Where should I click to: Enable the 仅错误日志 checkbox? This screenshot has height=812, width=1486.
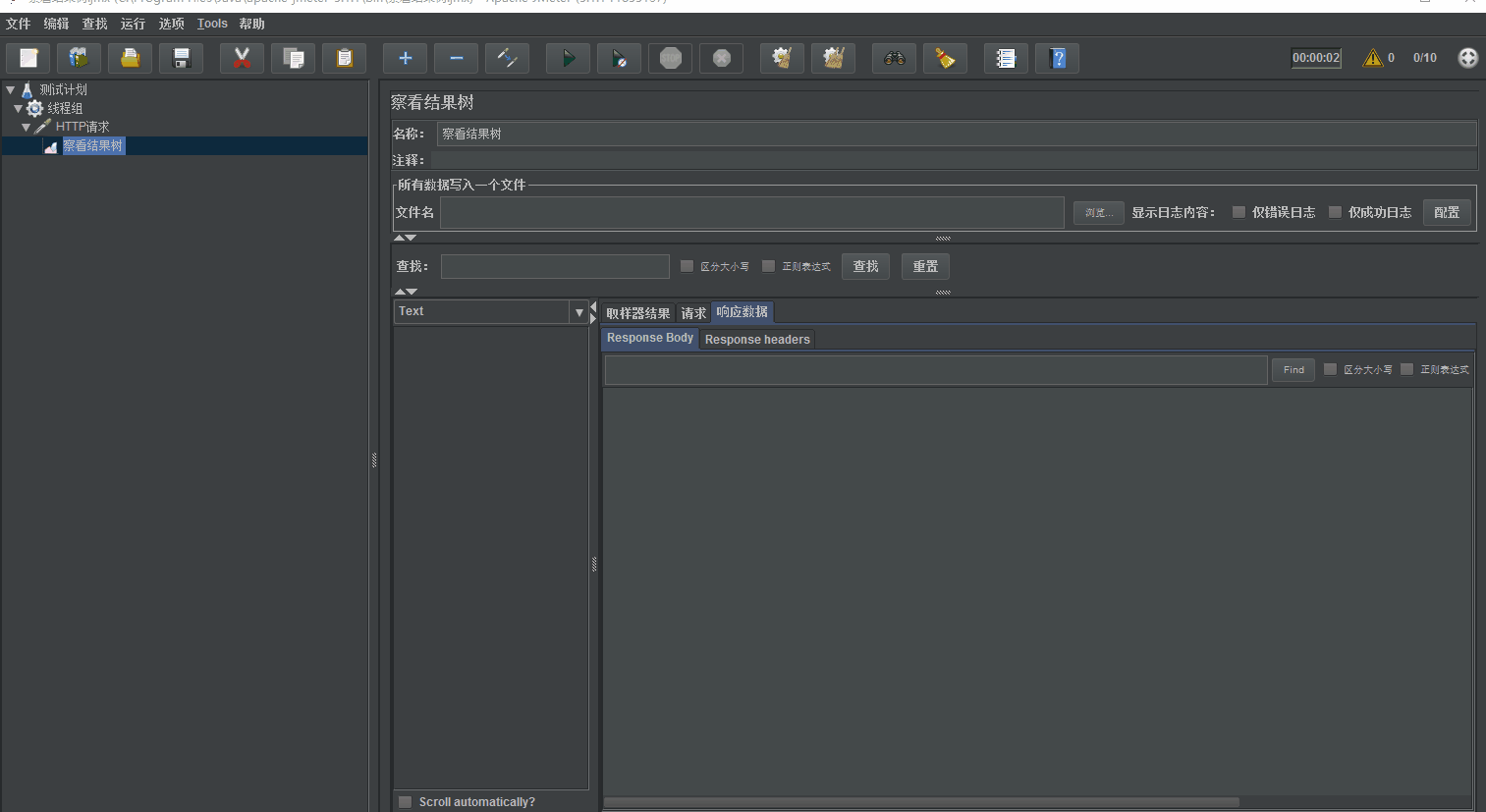point(1238,212)
